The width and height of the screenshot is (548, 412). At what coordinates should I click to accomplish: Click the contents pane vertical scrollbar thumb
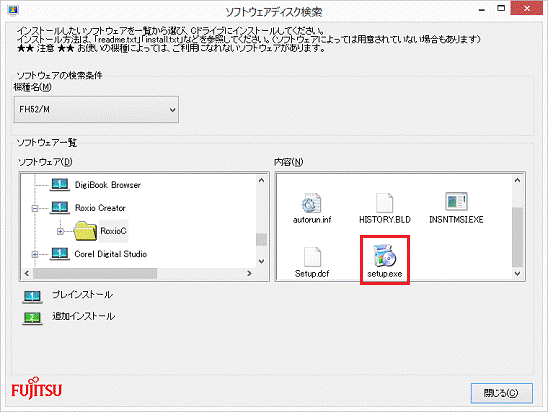(517, 237)
